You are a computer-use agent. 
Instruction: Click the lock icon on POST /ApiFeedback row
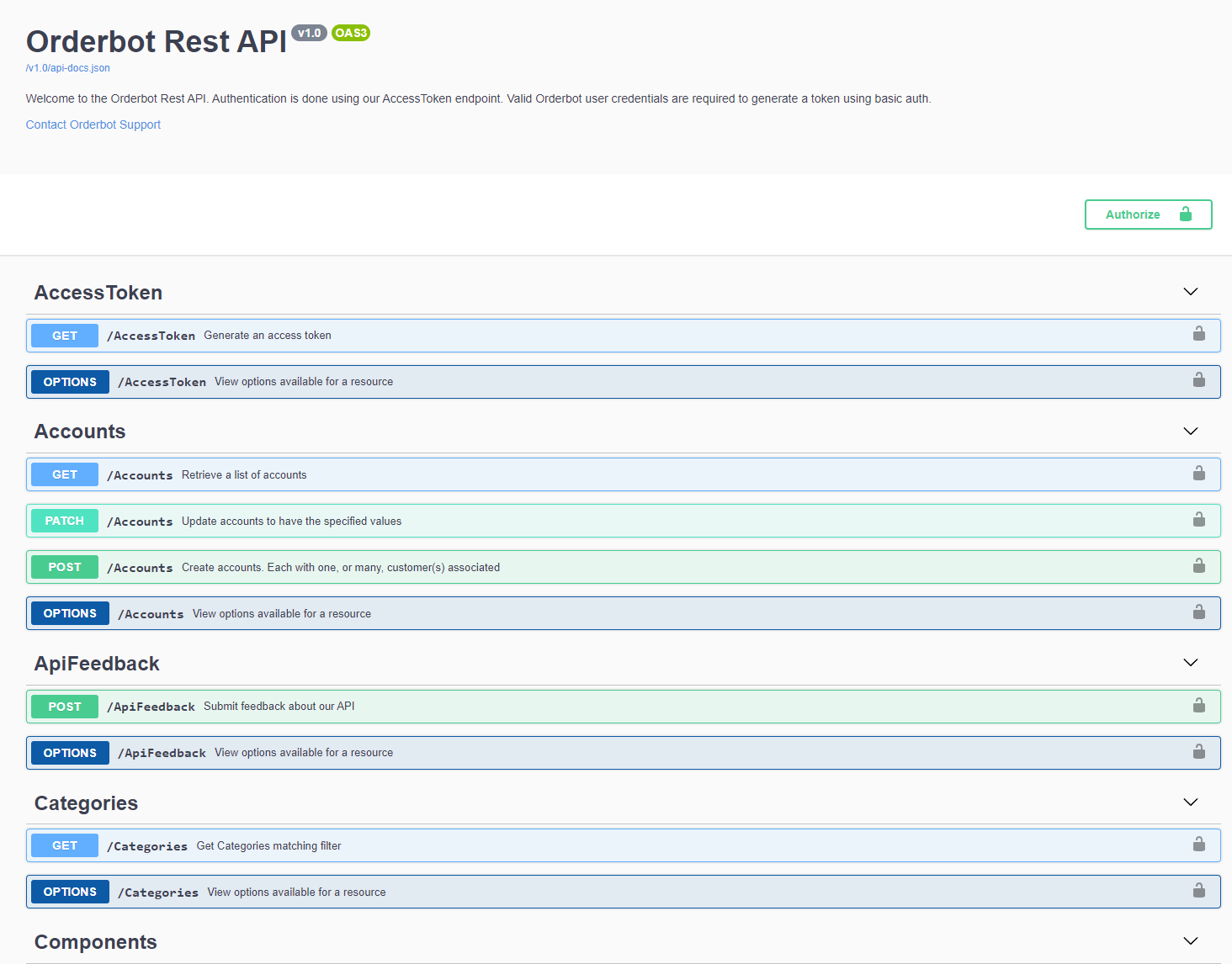pos(1198,706)
